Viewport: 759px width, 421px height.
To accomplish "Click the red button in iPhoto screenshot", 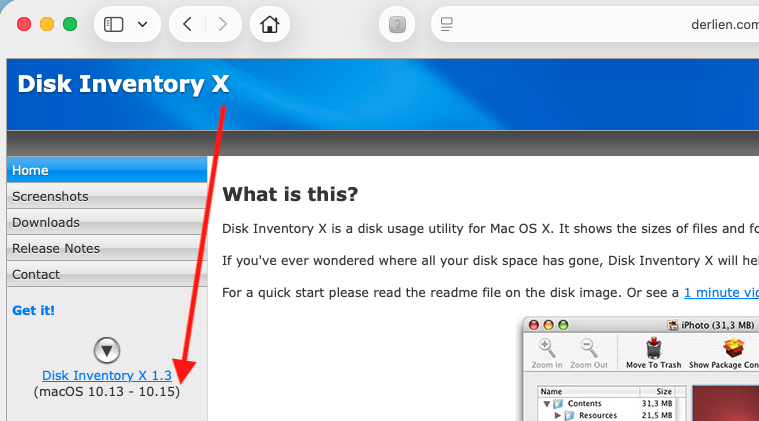I will point(534,325).
